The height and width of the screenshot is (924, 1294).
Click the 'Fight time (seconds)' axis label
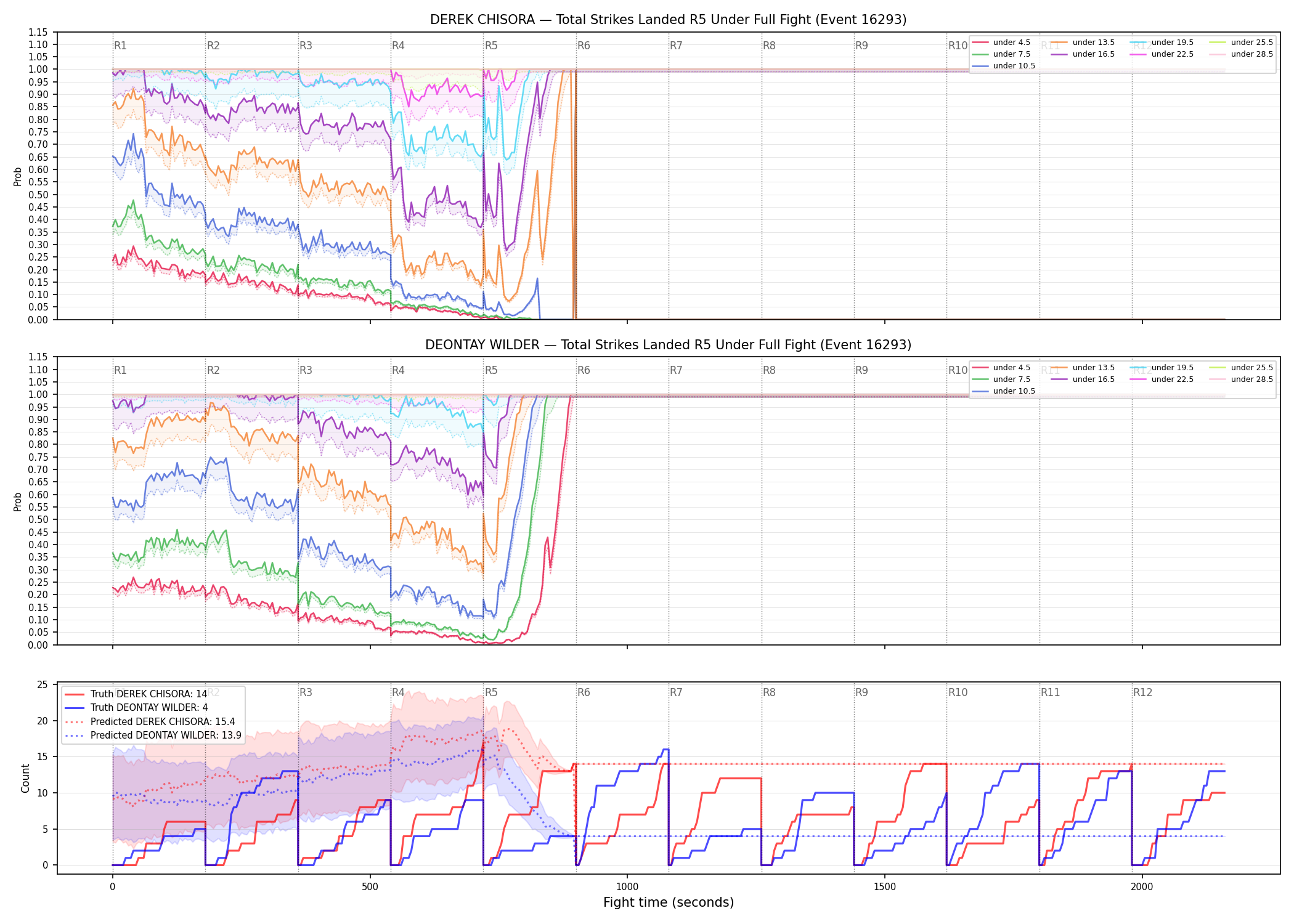coord(668,902)
